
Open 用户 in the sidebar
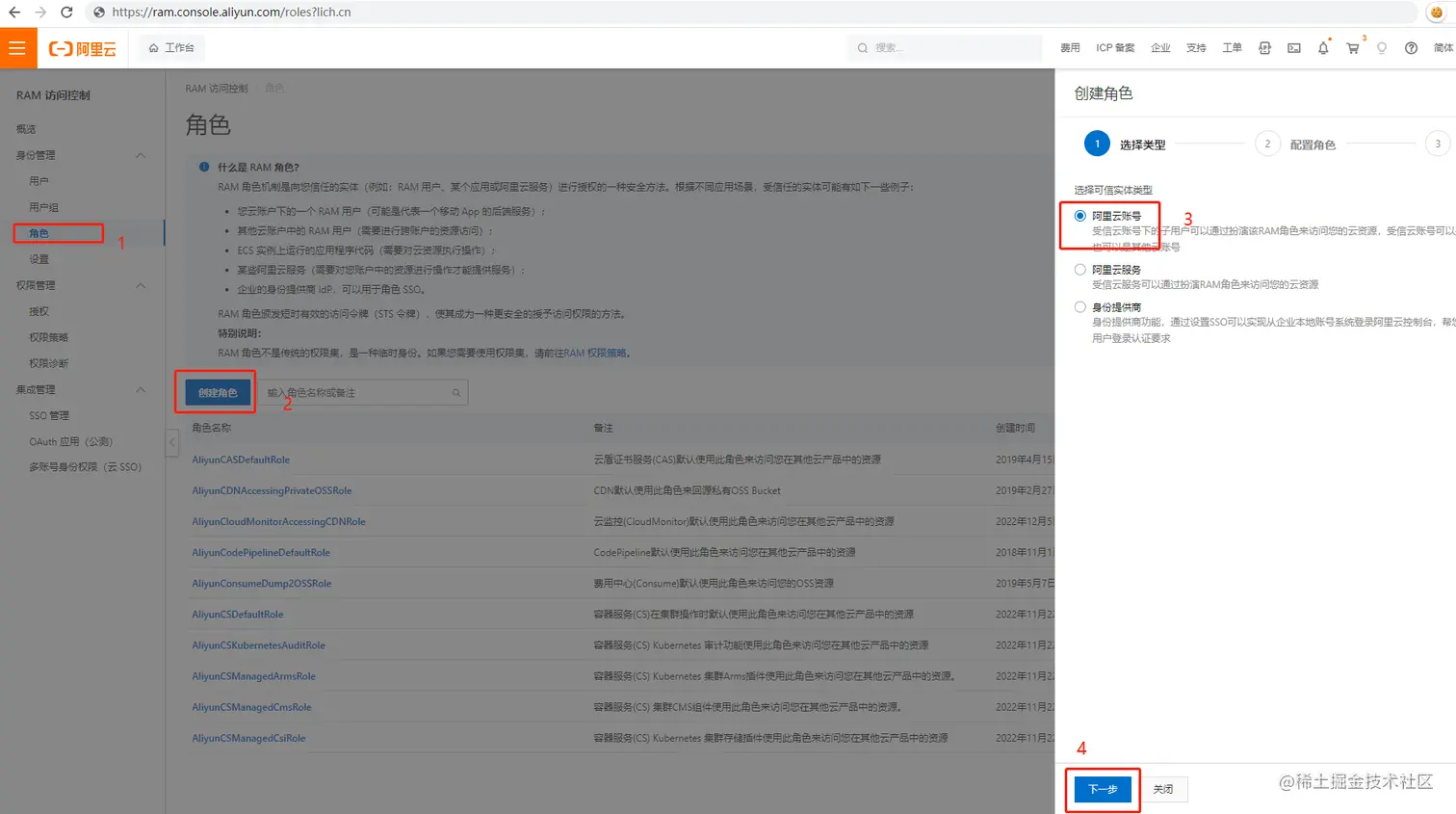pyautogui.click(x=39, y=181)
